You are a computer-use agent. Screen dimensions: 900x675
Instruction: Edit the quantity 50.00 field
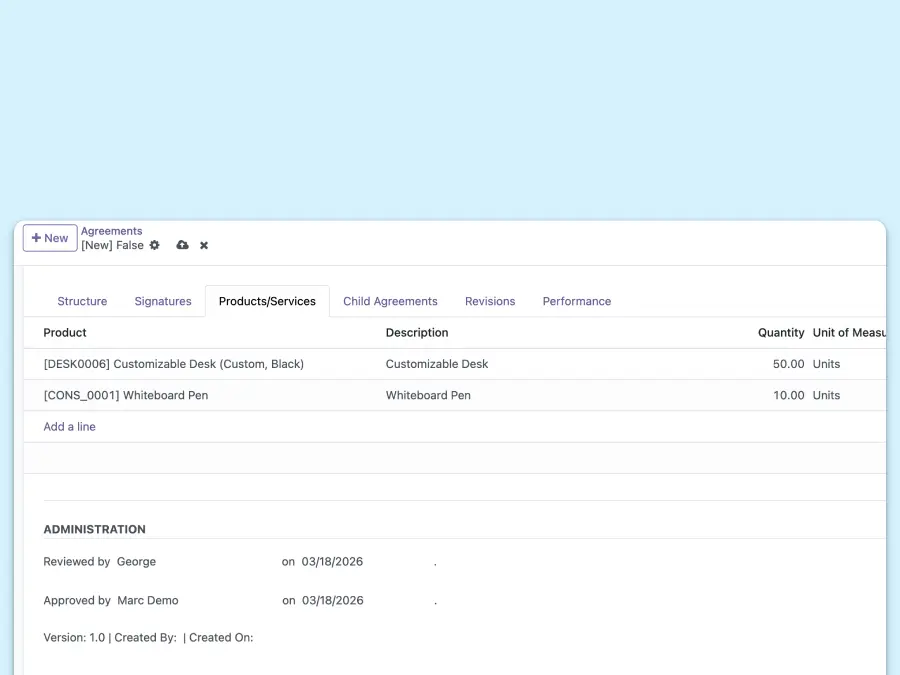[x=787, y=364]
